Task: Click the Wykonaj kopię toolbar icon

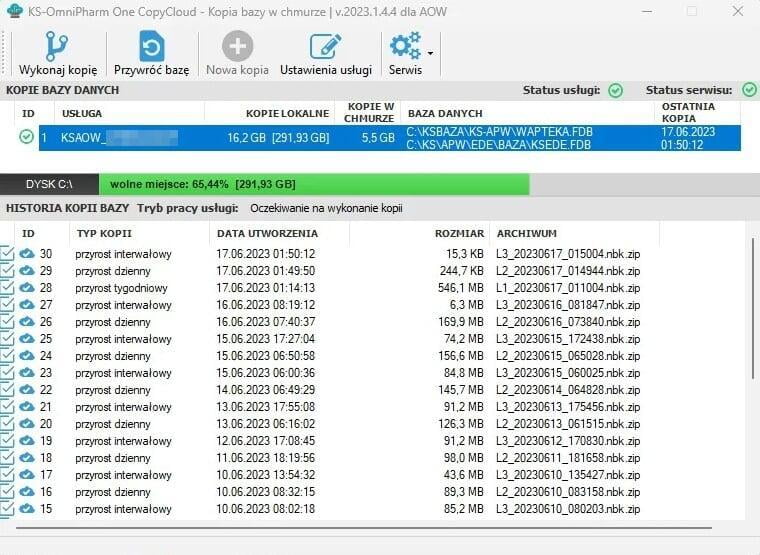Action: [x=57, y=47]
